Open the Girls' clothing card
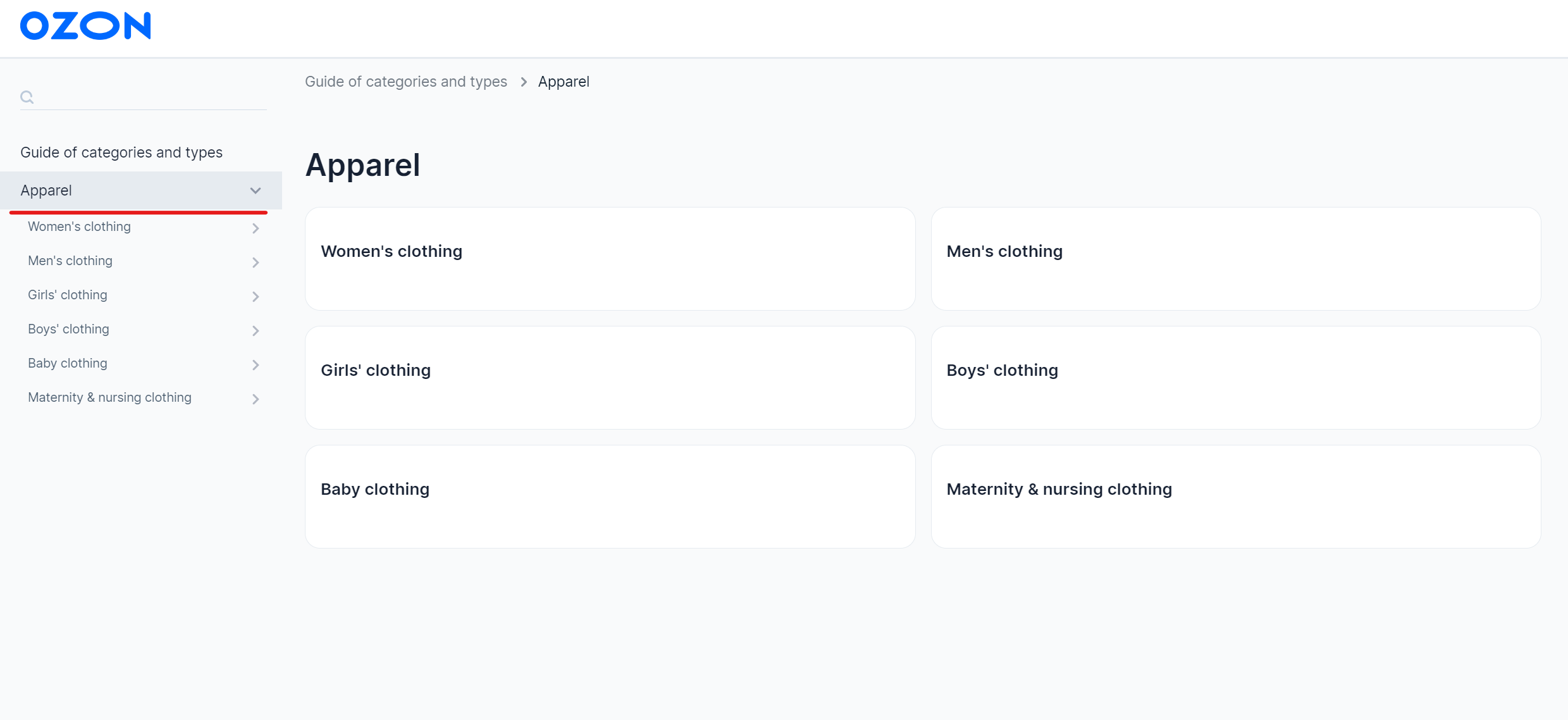The width and height of the screenshot is (1568, 720). pos(610,377)
